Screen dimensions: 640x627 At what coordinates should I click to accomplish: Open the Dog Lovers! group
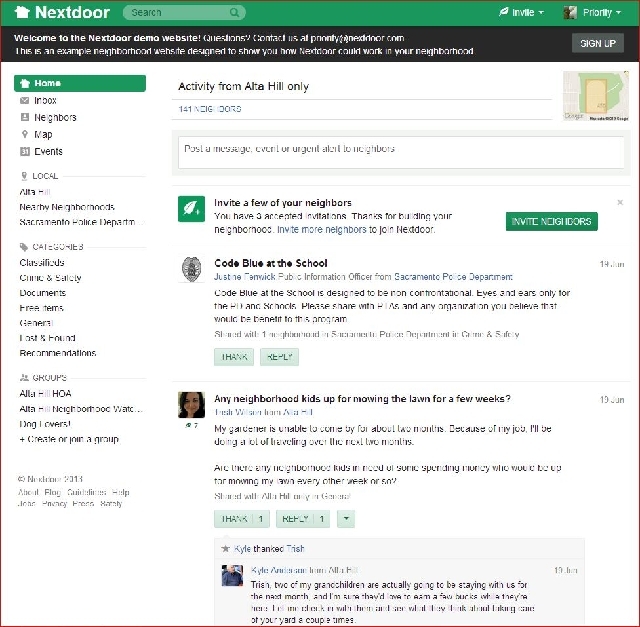coord(45,424)
